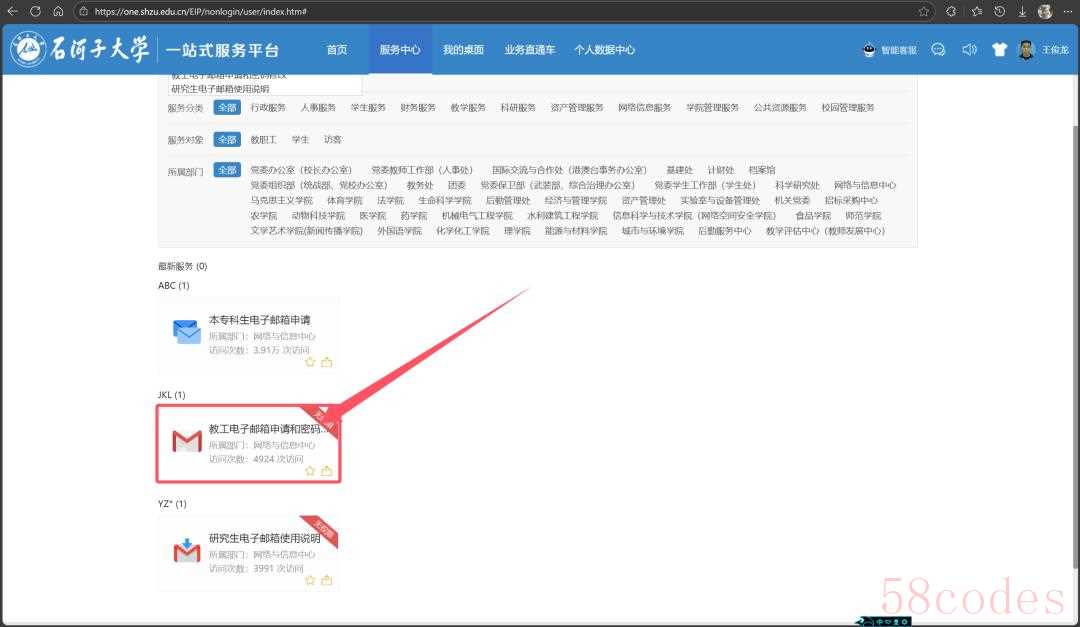The image size is (1080, 627).
Task: Click the red M mail icon for 教工电子邮箱
Action: point(186,441)
